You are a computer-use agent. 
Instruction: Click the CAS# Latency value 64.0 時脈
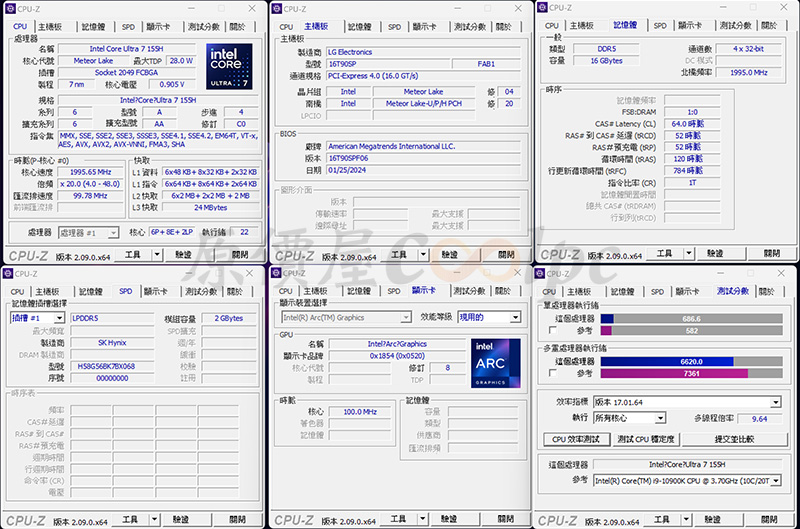(x=692, y=123)
